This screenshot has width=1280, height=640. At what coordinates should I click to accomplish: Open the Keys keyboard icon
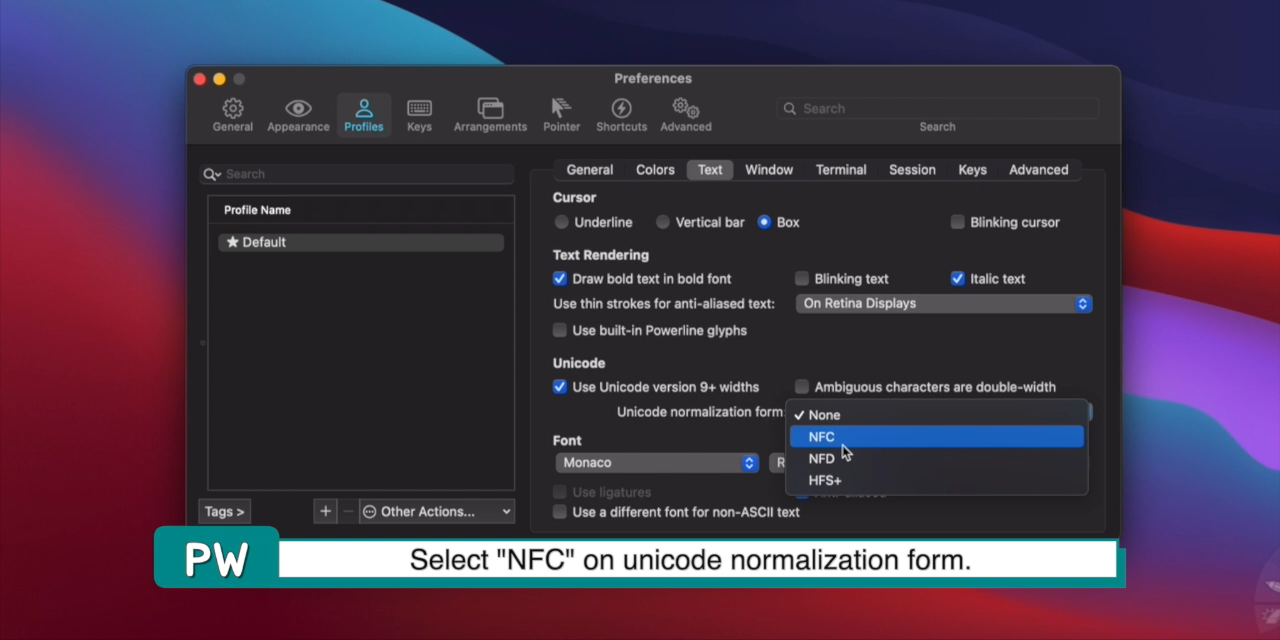pyautogui.click(x=419, y=108)
